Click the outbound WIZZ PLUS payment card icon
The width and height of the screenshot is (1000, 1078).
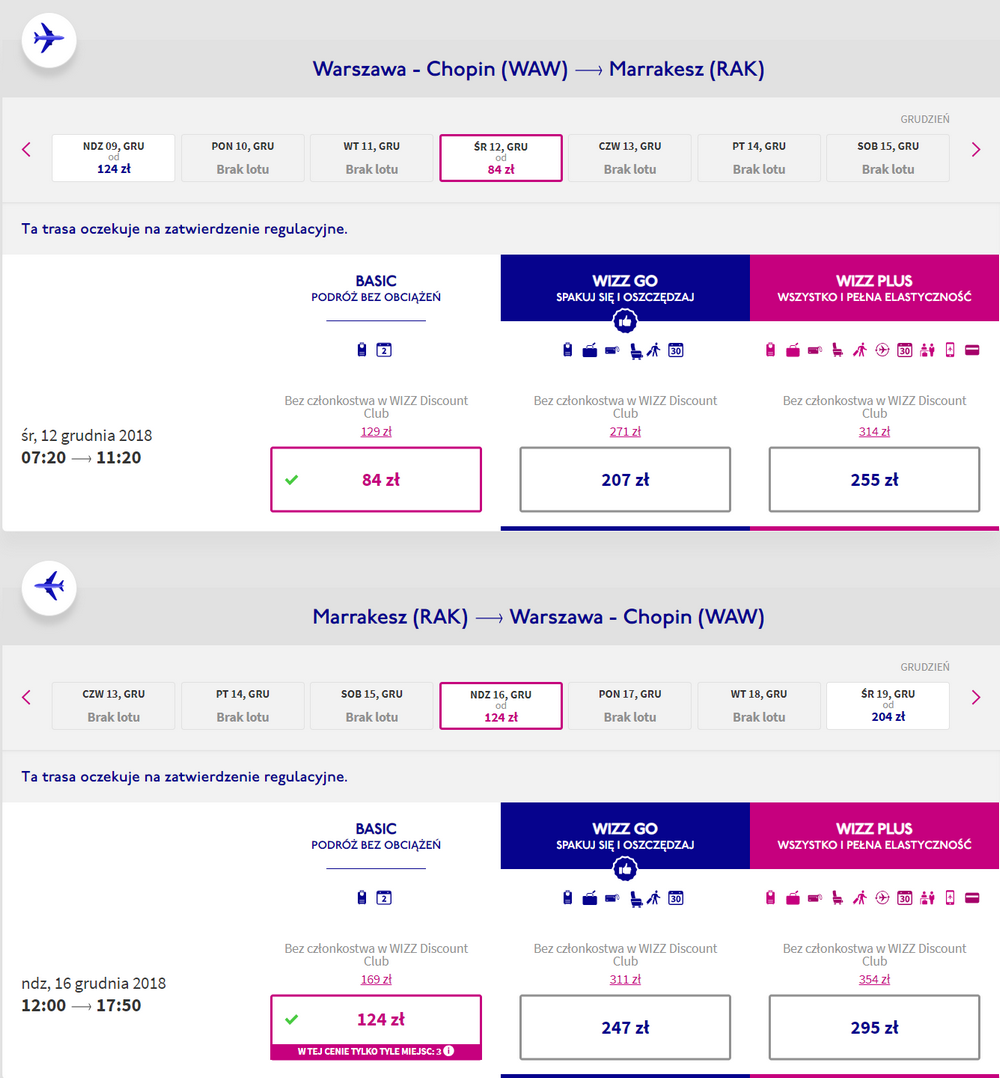tap(972, 350)
